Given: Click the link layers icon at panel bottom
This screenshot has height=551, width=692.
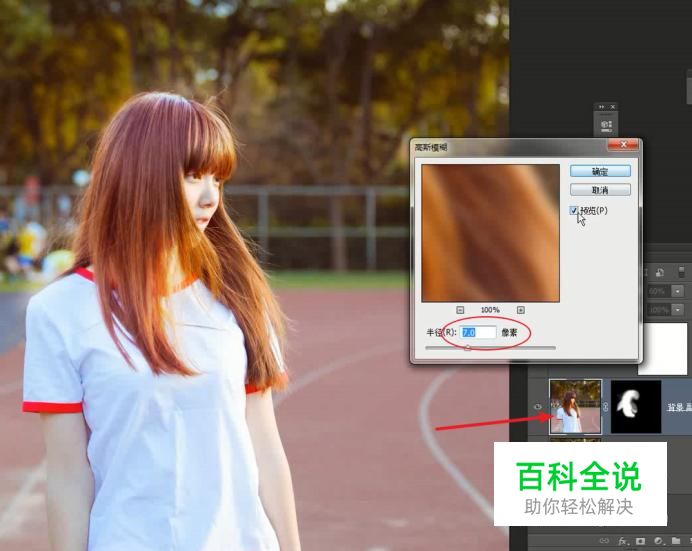Looking at the screenshot, I should (x=604, y=541).
